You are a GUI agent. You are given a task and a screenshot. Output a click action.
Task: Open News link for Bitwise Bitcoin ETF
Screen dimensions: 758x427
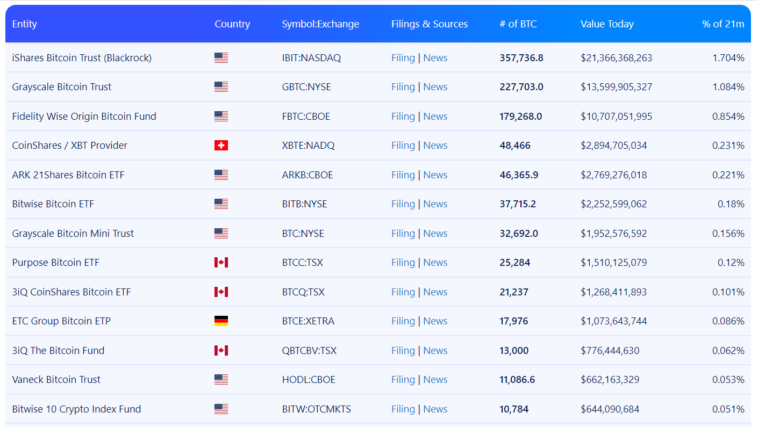coord(435,204)
